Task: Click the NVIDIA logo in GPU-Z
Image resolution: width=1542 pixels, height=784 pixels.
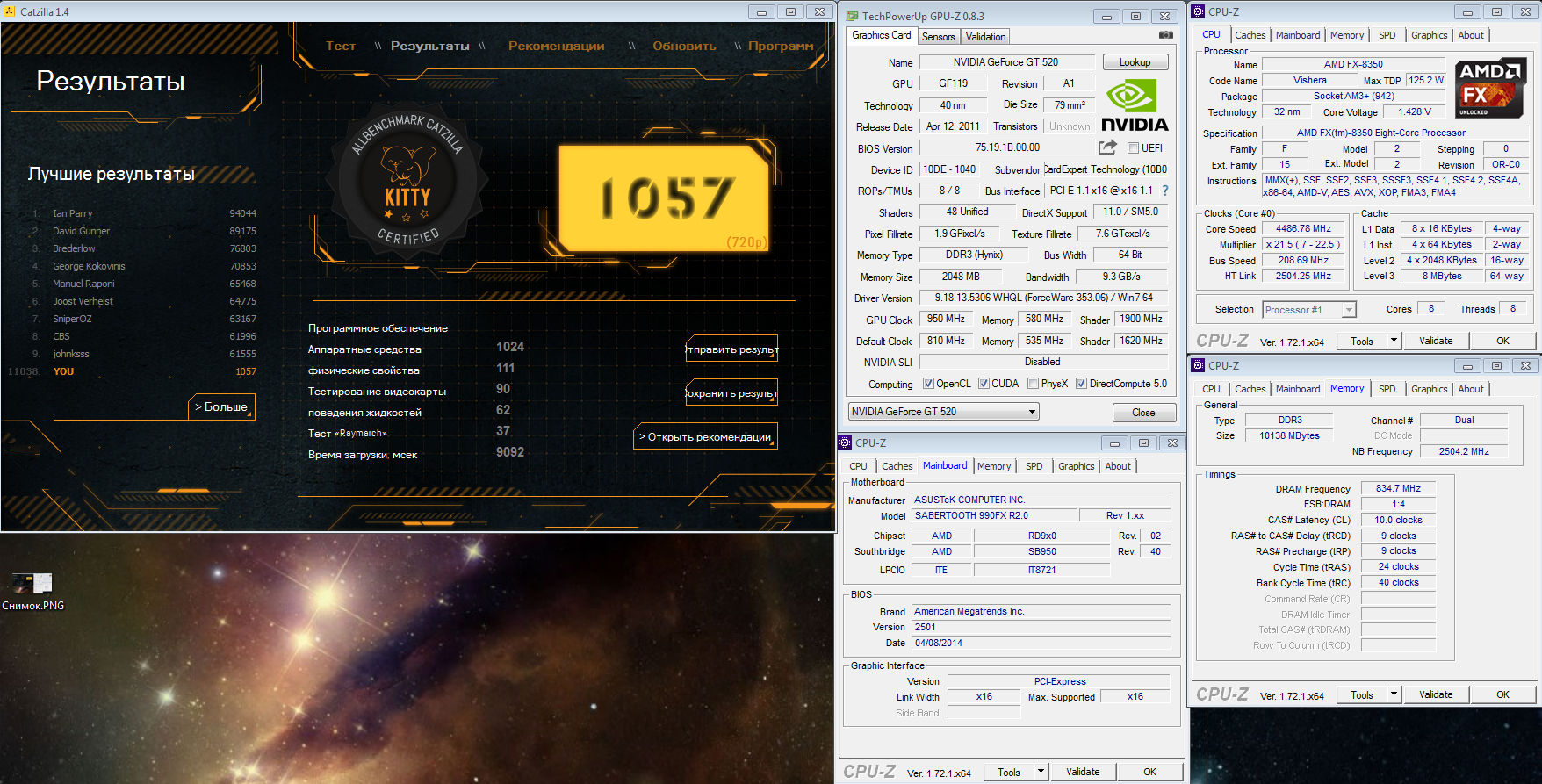Action: [x=1135, y=105]
